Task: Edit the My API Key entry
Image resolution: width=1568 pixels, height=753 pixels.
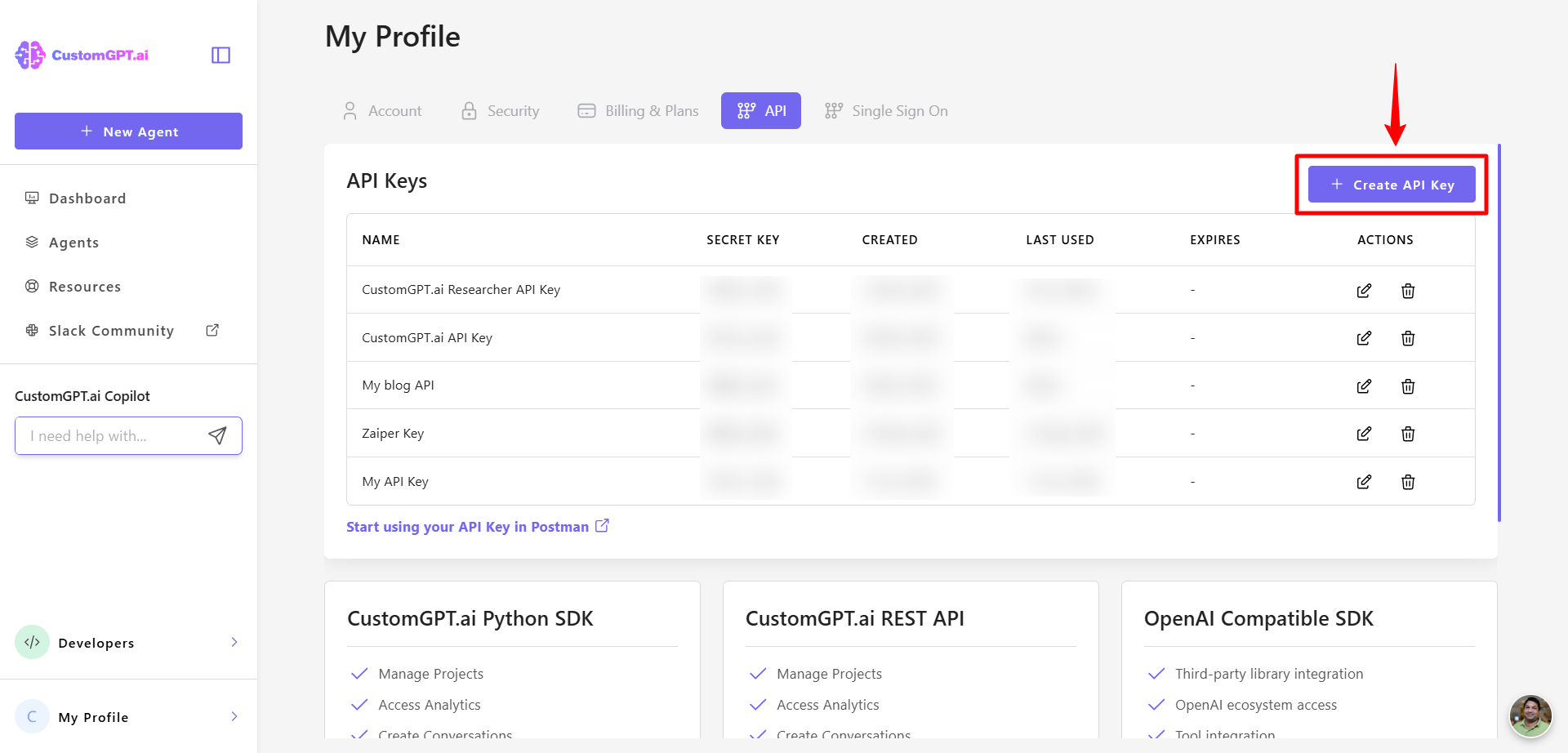Action: click(x=1364, y=482)
